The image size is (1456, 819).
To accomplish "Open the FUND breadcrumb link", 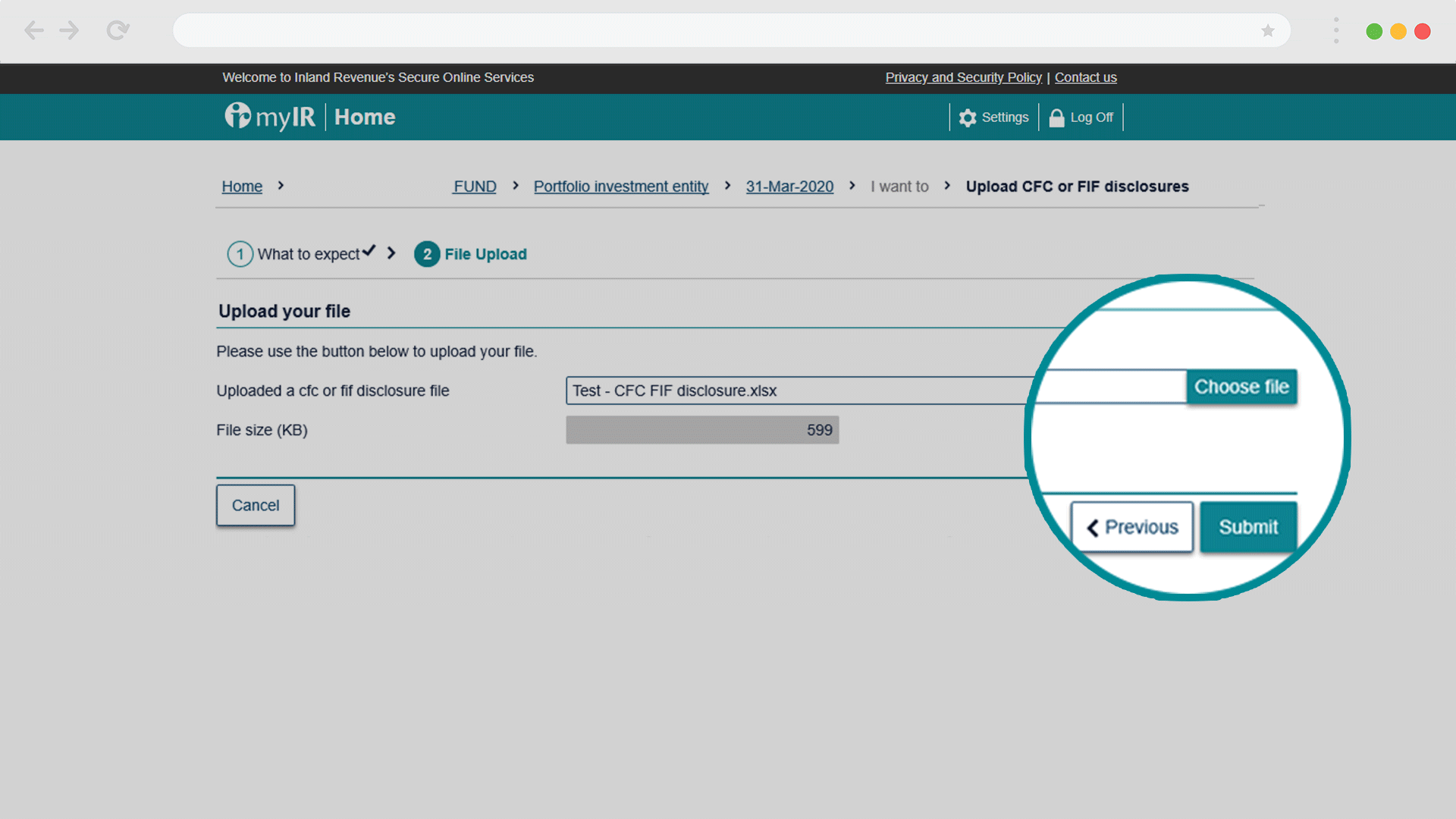I will (x=475, y=187).
